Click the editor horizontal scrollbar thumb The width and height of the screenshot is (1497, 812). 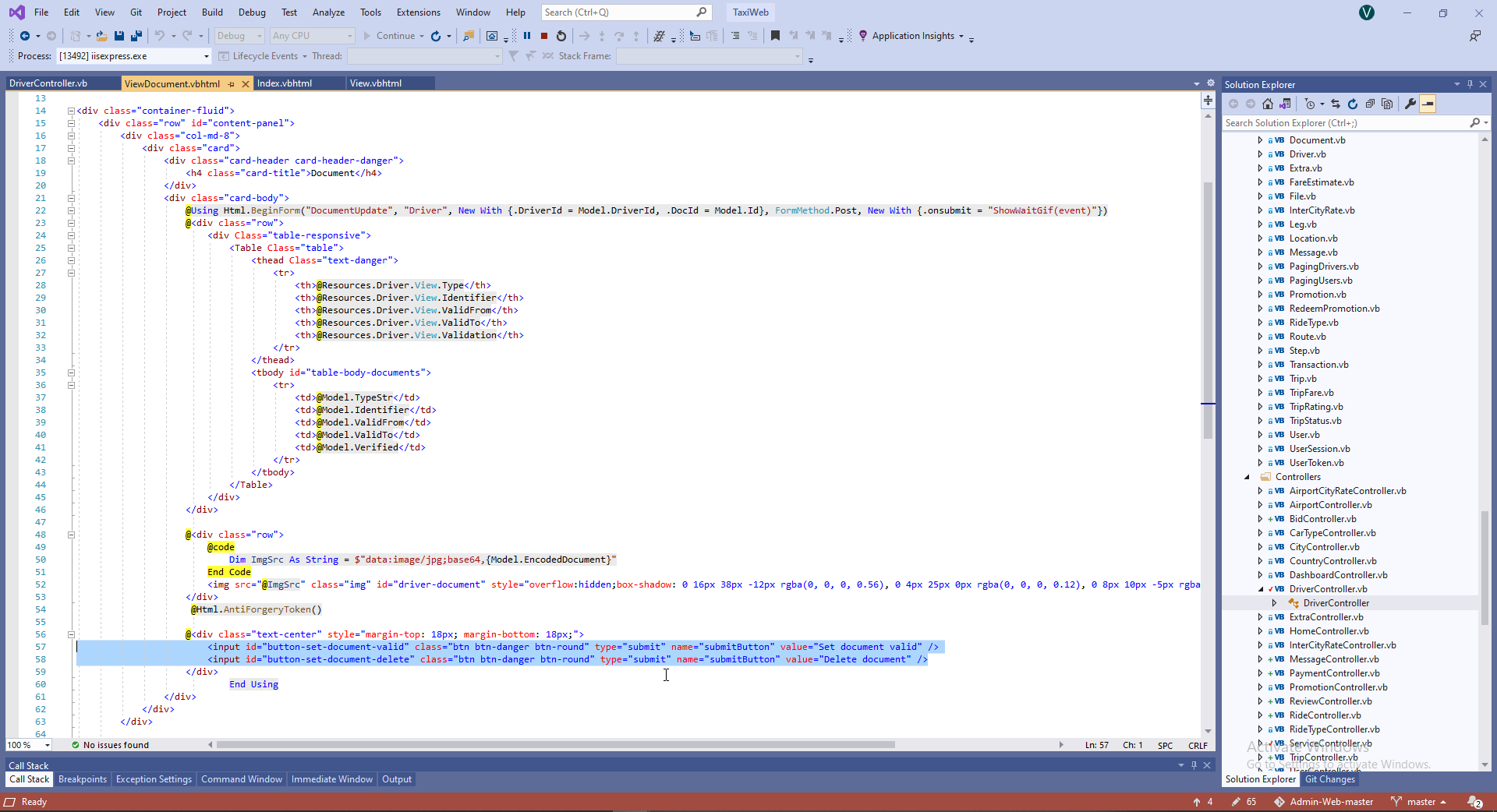pyautogui.click(x=555, y=745)
